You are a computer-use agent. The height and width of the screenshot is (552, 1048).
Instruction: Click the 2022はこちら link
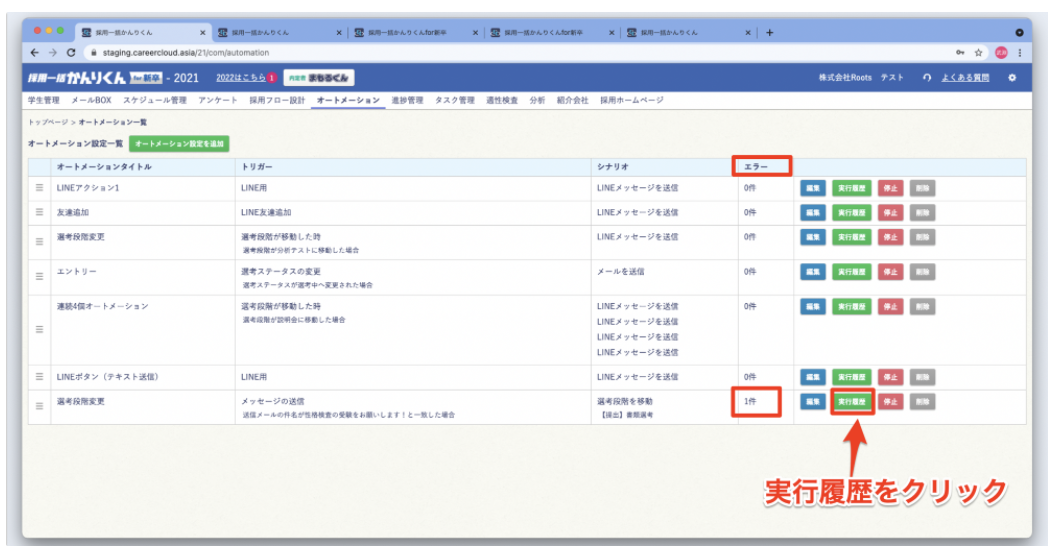(240, 78)
